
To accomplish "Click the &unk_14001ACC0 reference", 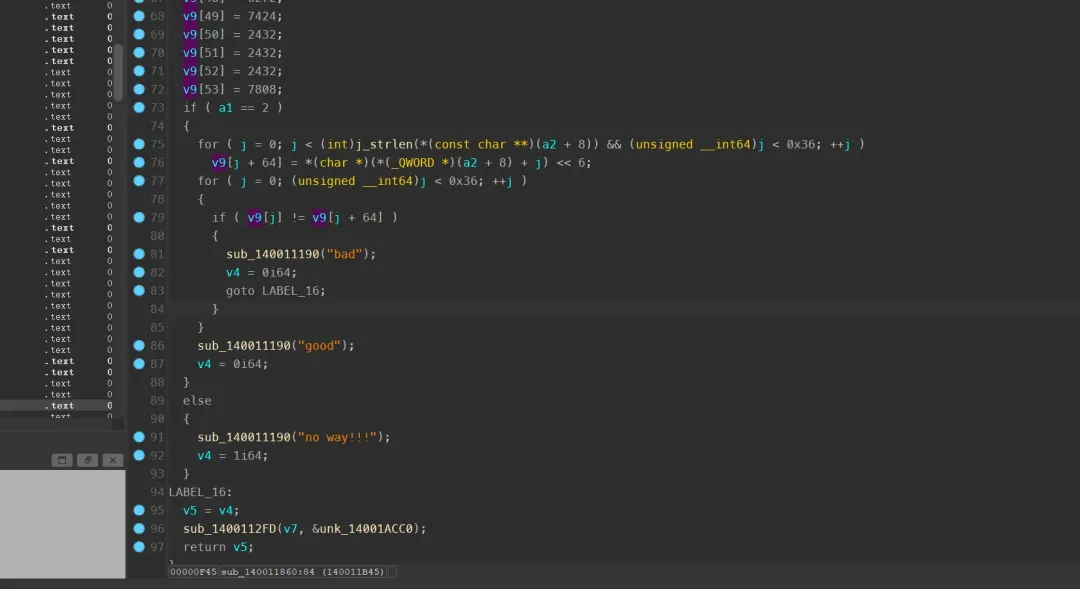I will click(x=362, y=529).
